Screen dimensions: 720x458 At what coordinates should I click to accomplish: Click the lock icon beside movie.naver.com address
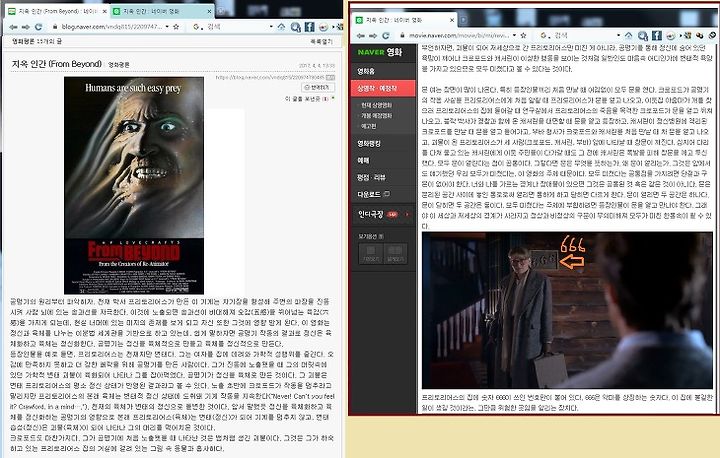[x=402, y=35]
